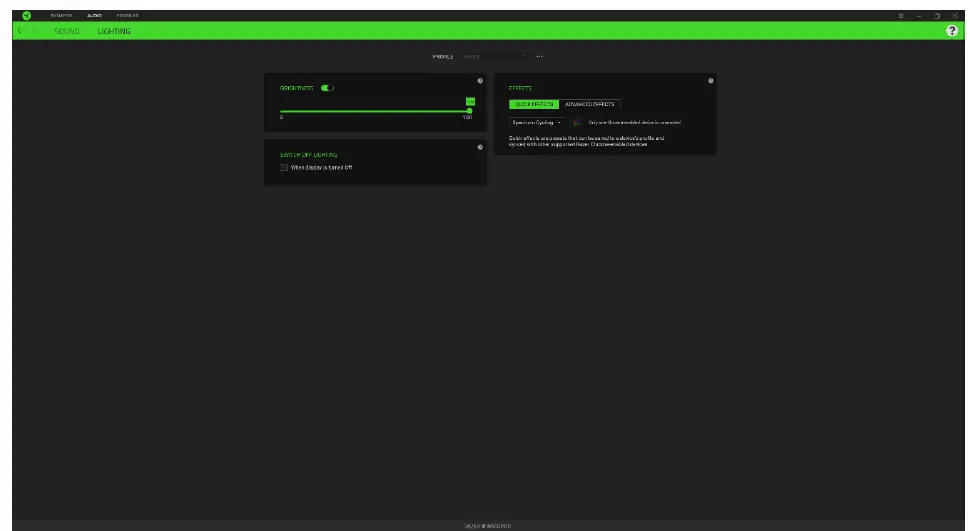The image size is (970, 531).
Task: Enable 'When display is turned off' checkbox
Action: pos(284,168)
